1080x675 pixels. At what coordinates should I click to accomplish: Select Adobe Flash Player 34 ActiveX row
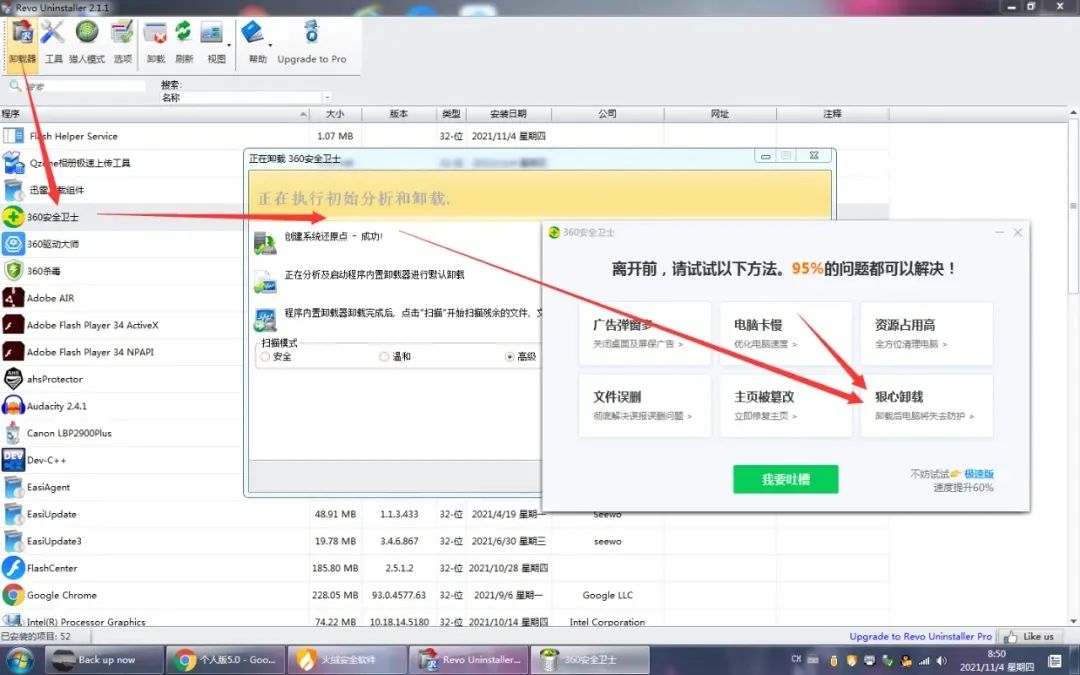click(x=121, y=324)
